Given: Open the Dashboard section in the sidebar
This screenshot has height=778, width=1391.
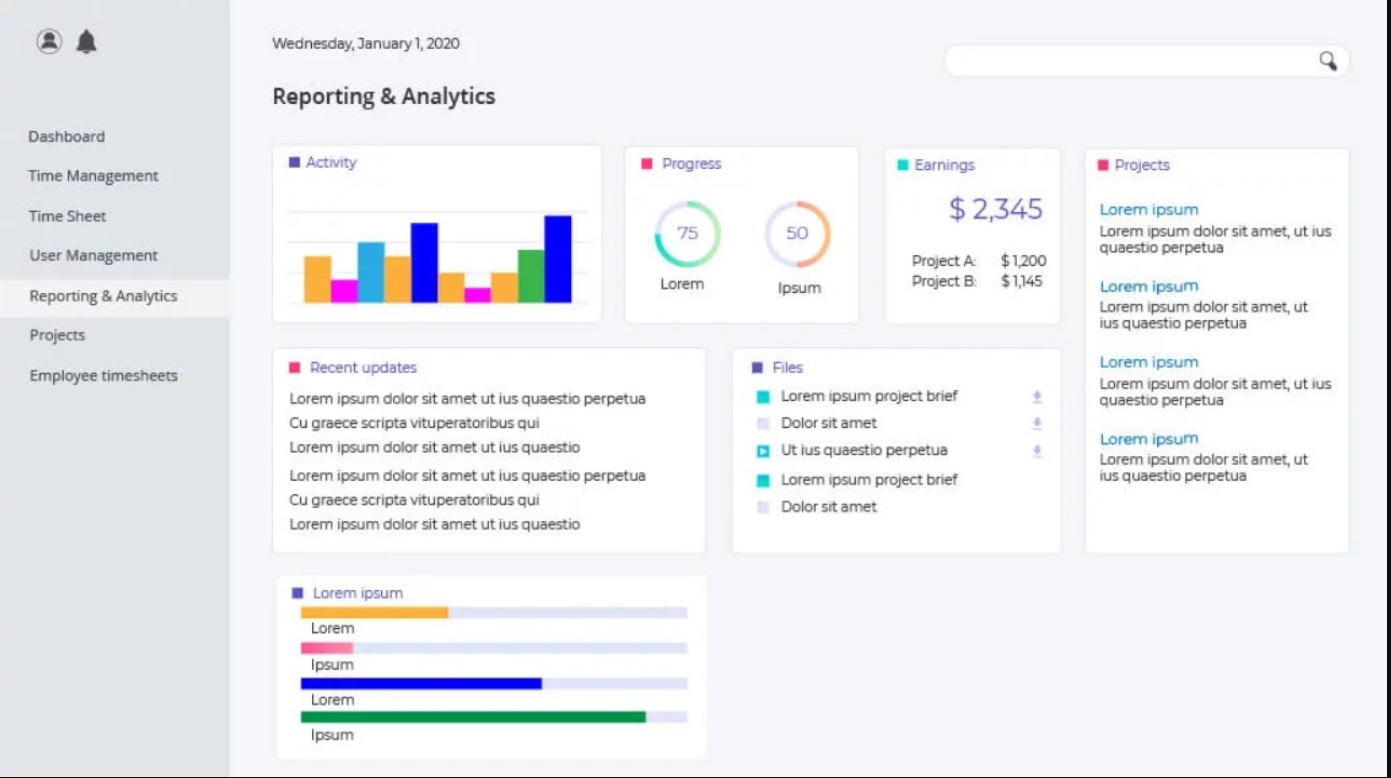Looking at the screenshot, I should click(66, 136).
